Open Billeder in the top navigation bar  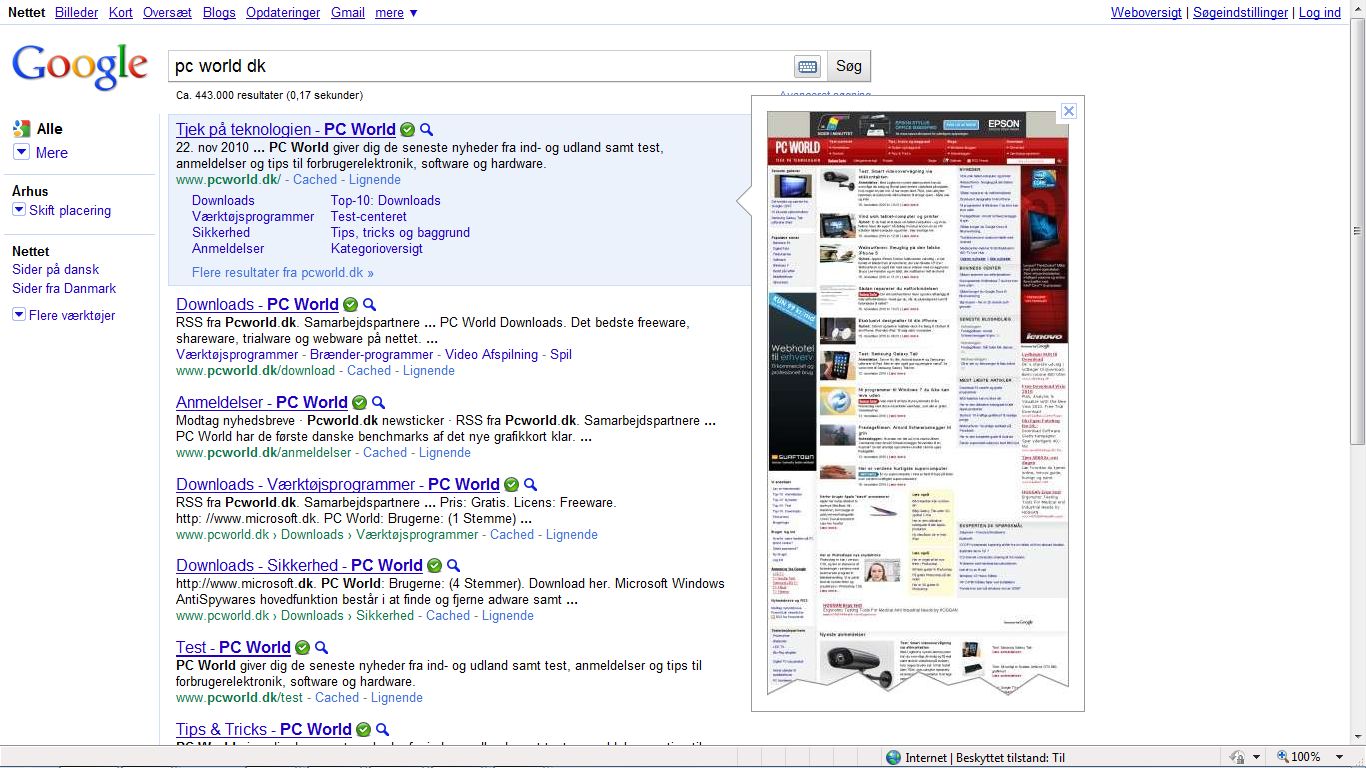pyautogui.click(x=77, y=13)
